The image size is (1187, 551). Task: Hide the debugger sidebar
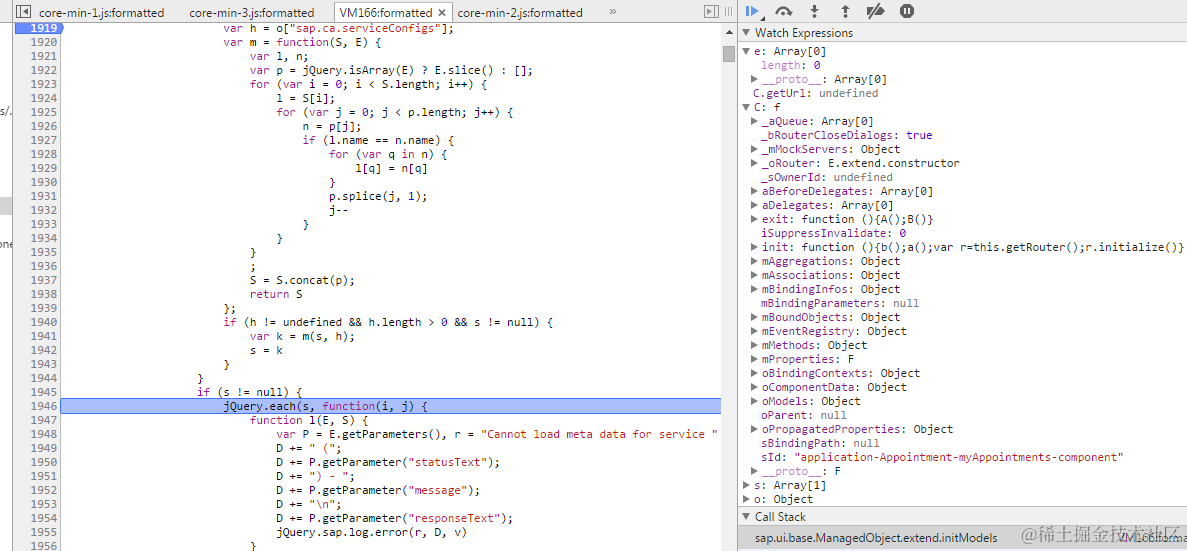710,12
